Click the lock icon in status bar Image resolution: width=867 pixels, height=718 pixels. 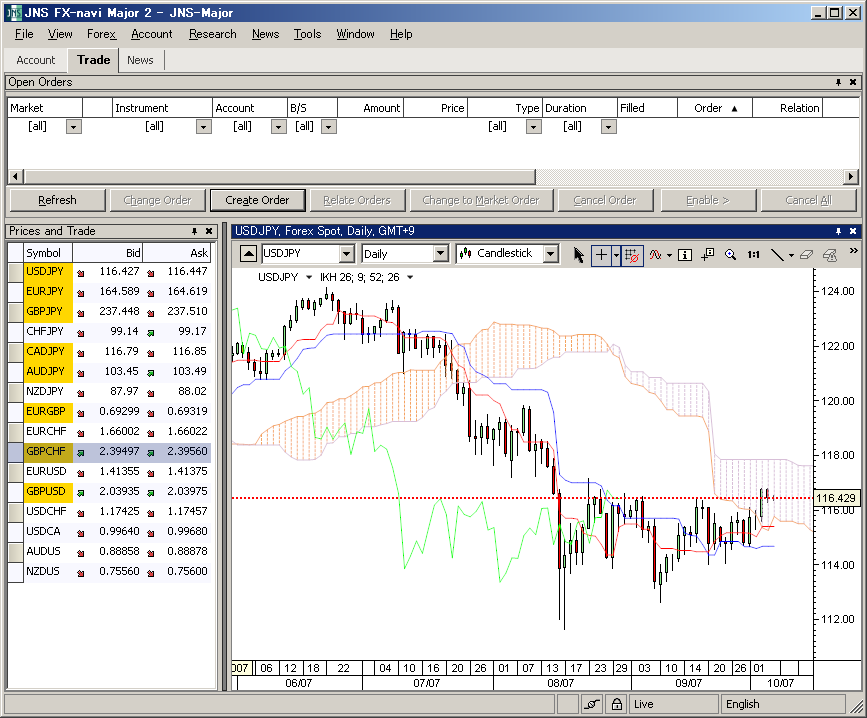point(617,704)
